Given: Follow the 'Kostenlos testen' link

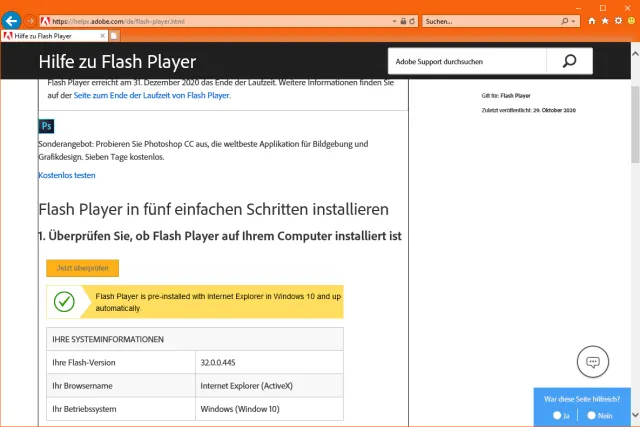Looking at the screenshot, I should pos(67,175).
